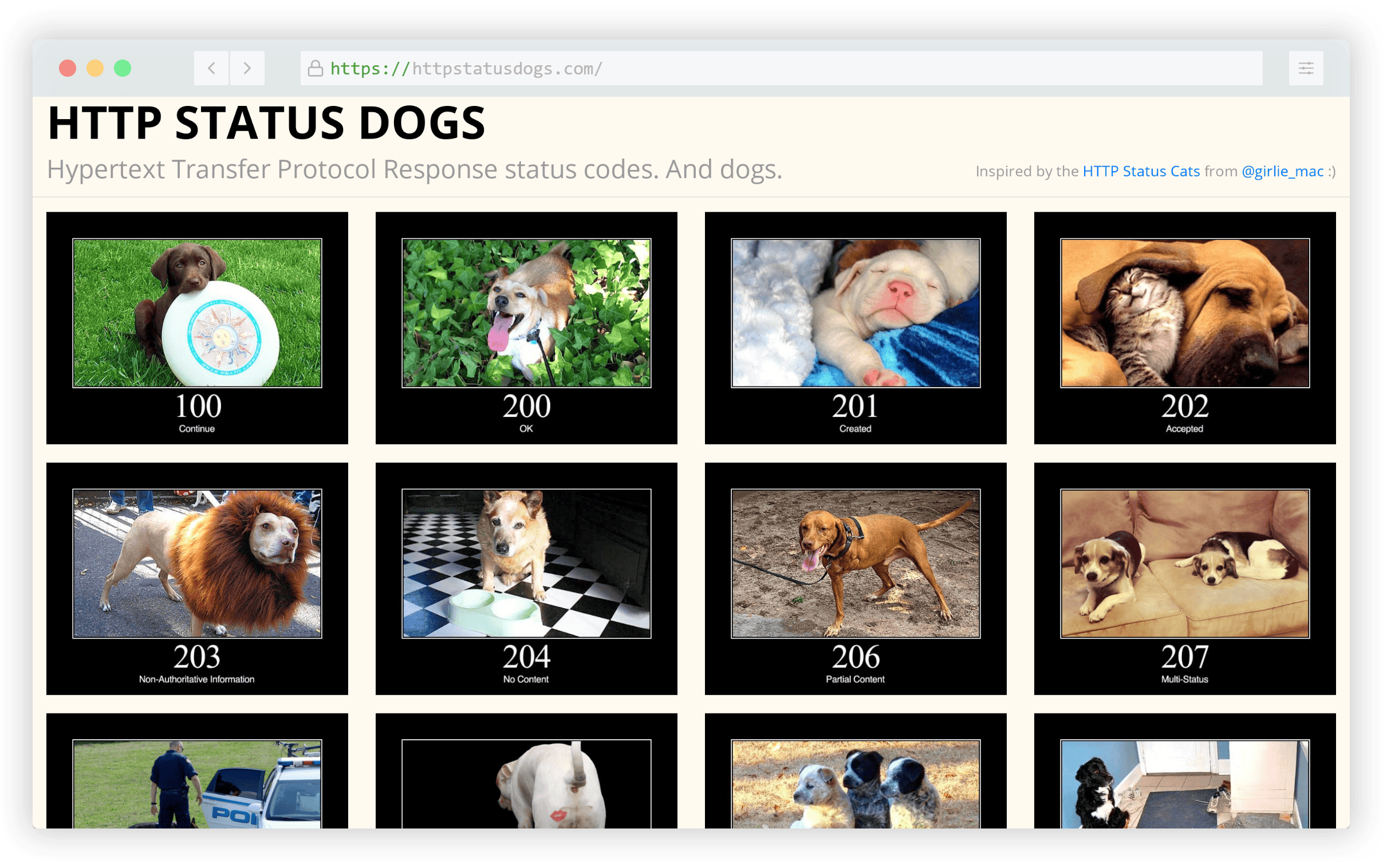Click the browser forward navigation arrow

[x=247, y=68]
